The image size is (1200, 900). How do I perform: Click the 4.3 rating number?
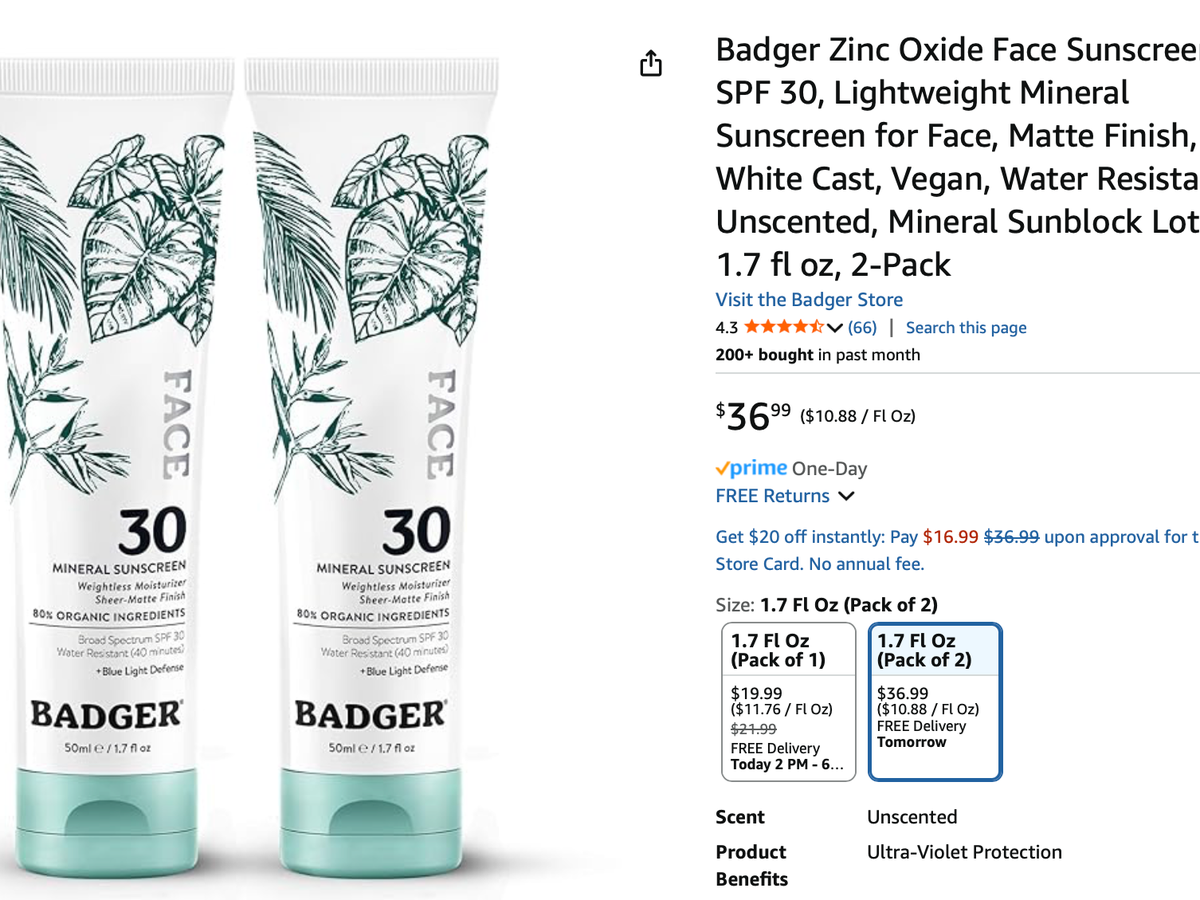click(727, 327)
